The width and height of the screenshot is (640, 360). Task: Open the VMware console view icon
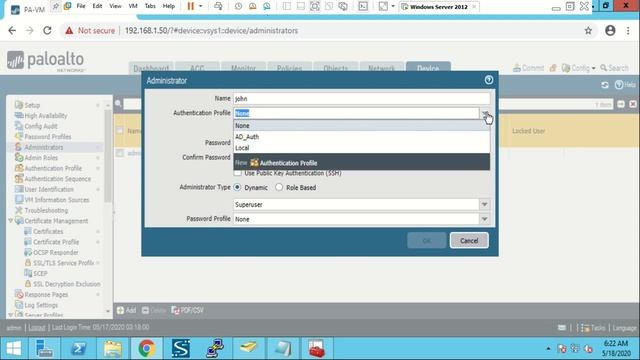363,6
